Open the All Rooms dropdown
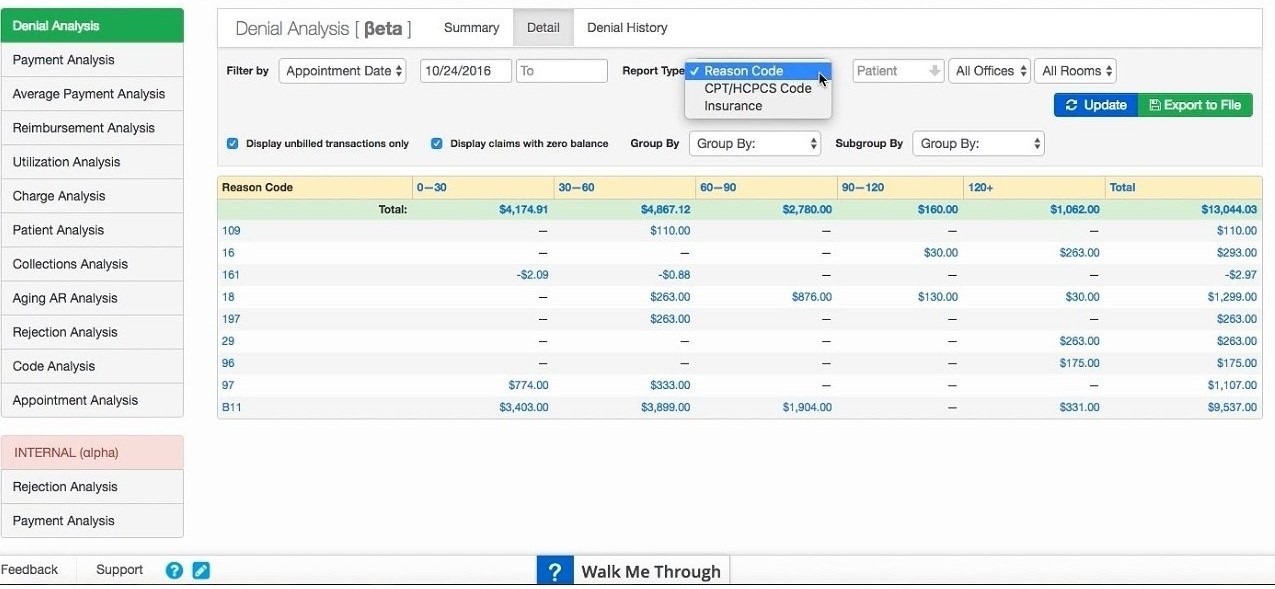This screenshot has width=1275, height=589. pos(1075,70)
